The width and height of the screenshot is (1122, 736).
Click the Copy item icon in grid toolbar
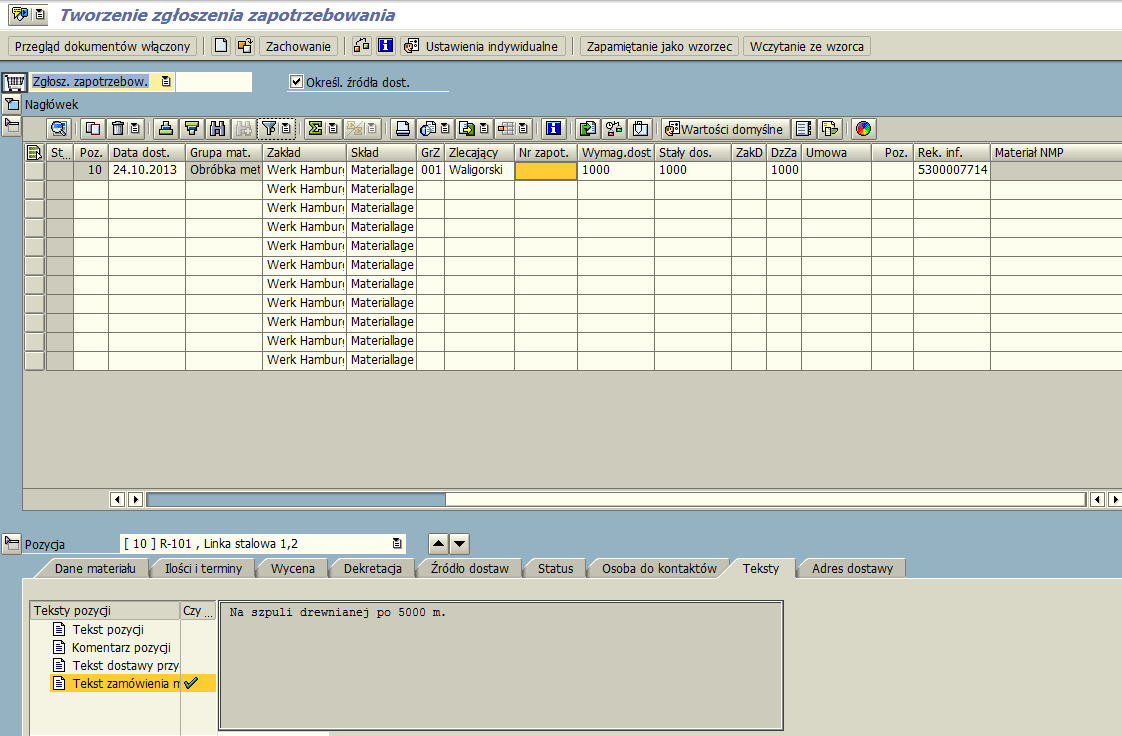93,129
